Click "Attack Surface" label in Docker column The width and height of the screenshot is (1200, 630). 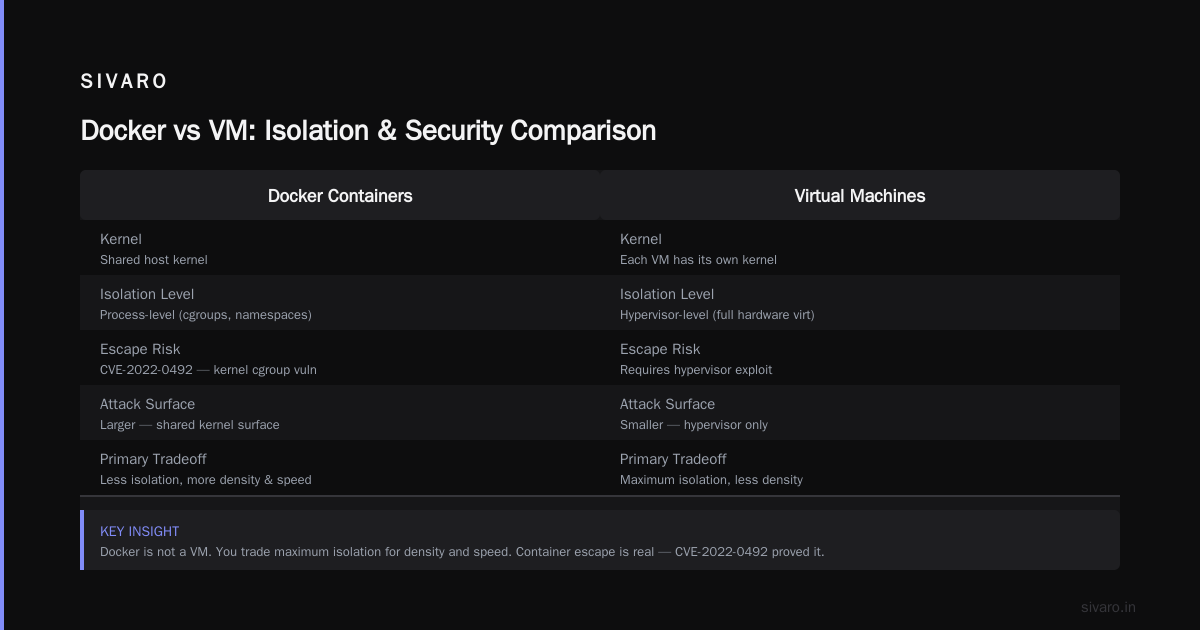pyautogui.click(x=148, y=404)
